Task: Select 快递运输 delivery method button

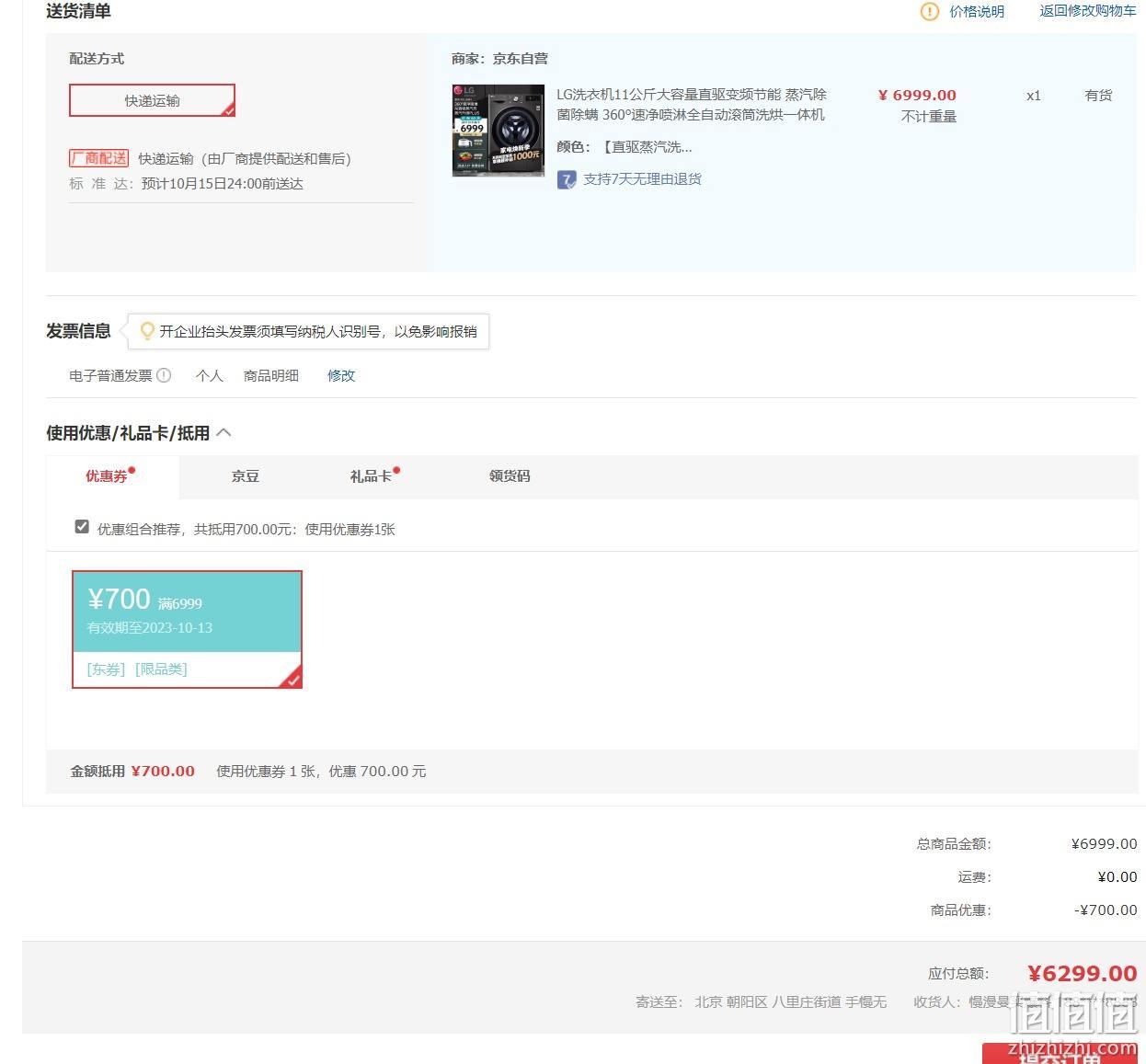Action: click(x=153, y=101)
